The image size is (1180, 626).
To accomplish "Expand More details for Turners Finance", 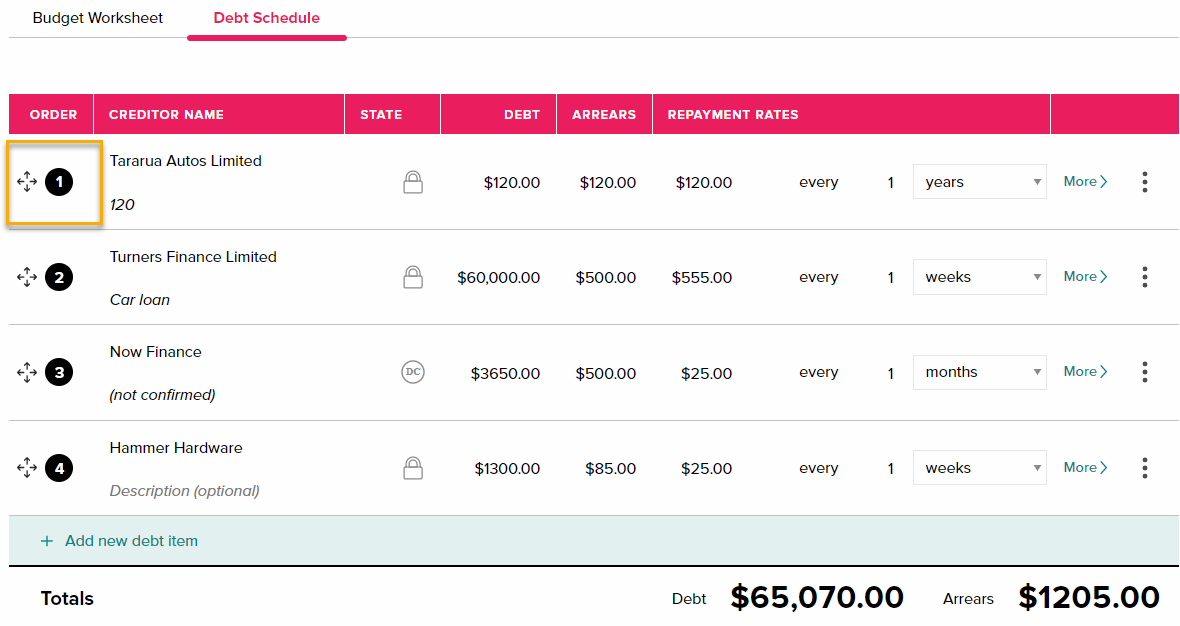I will (1085, 276).
